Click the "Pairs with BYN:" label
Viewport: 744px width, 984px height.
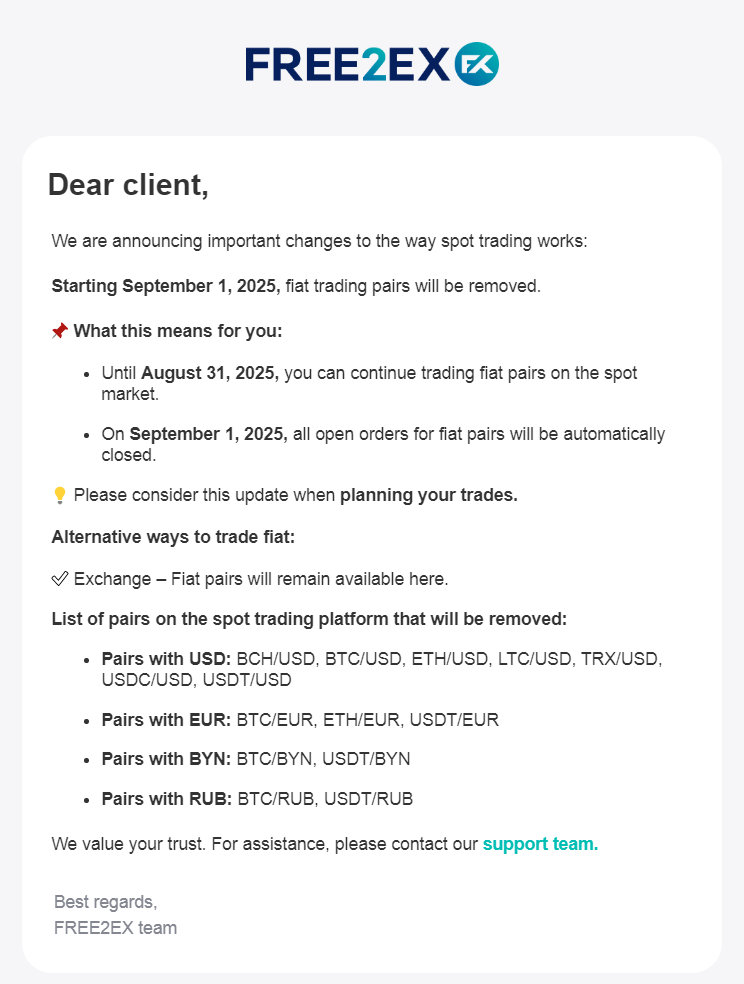(166, 759)
